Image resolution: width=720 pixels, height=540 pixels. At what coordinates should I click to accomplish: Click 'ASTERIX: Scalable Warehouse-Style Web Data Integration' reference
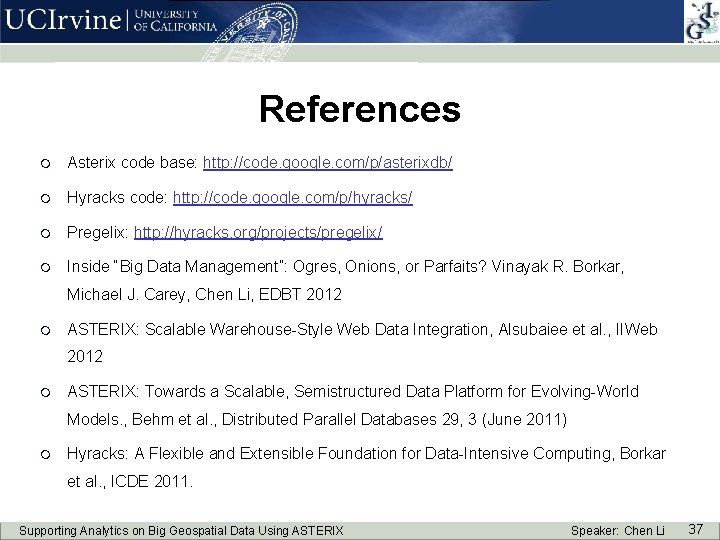(362, 329)
